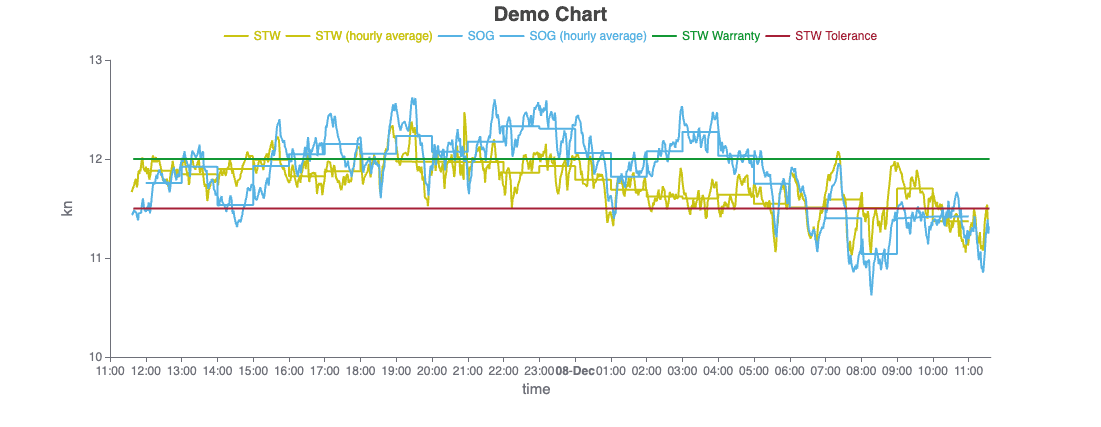Image resolution: width=1101 pixels, height=427 pixels.
Task: Click the 09:00 x-axis tick label
Action: tap(897, 369)
